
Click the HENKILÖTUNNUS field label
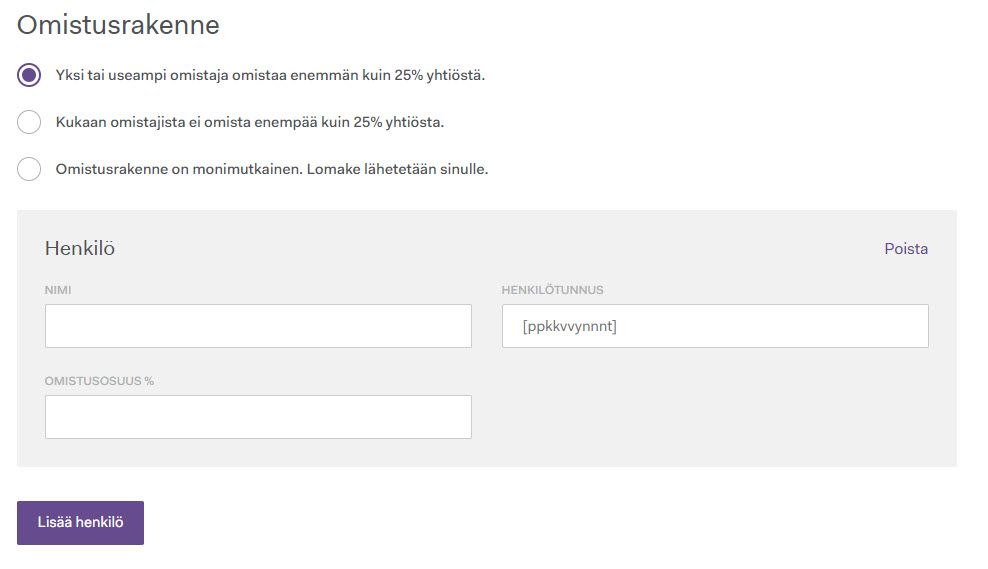coord(552,291)
